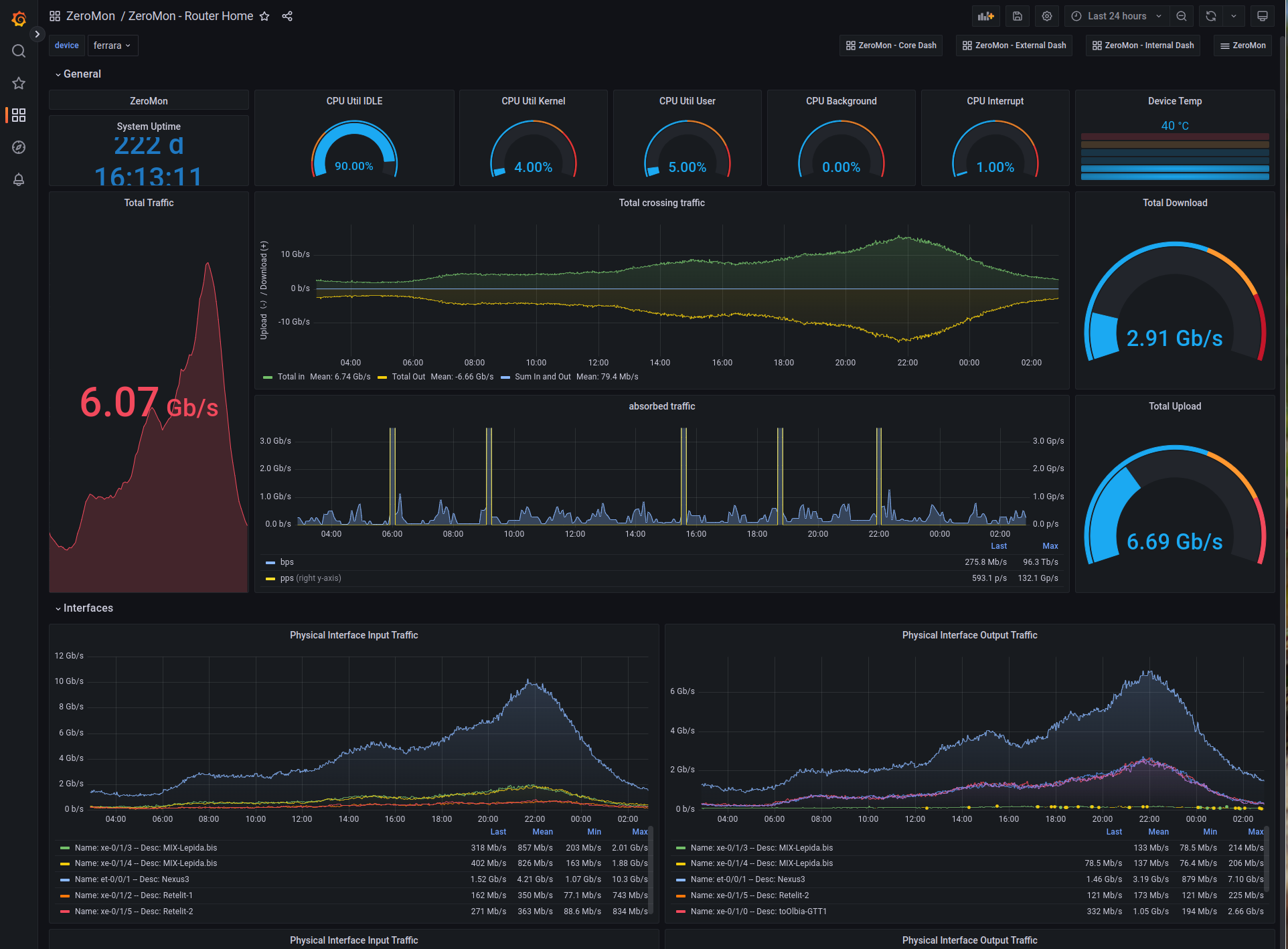The width and height of the screenshot is (1288, 949).
Task: Click the CPU Util Kernel panel title
Action: pyautogui.click(x=534, y=101)
